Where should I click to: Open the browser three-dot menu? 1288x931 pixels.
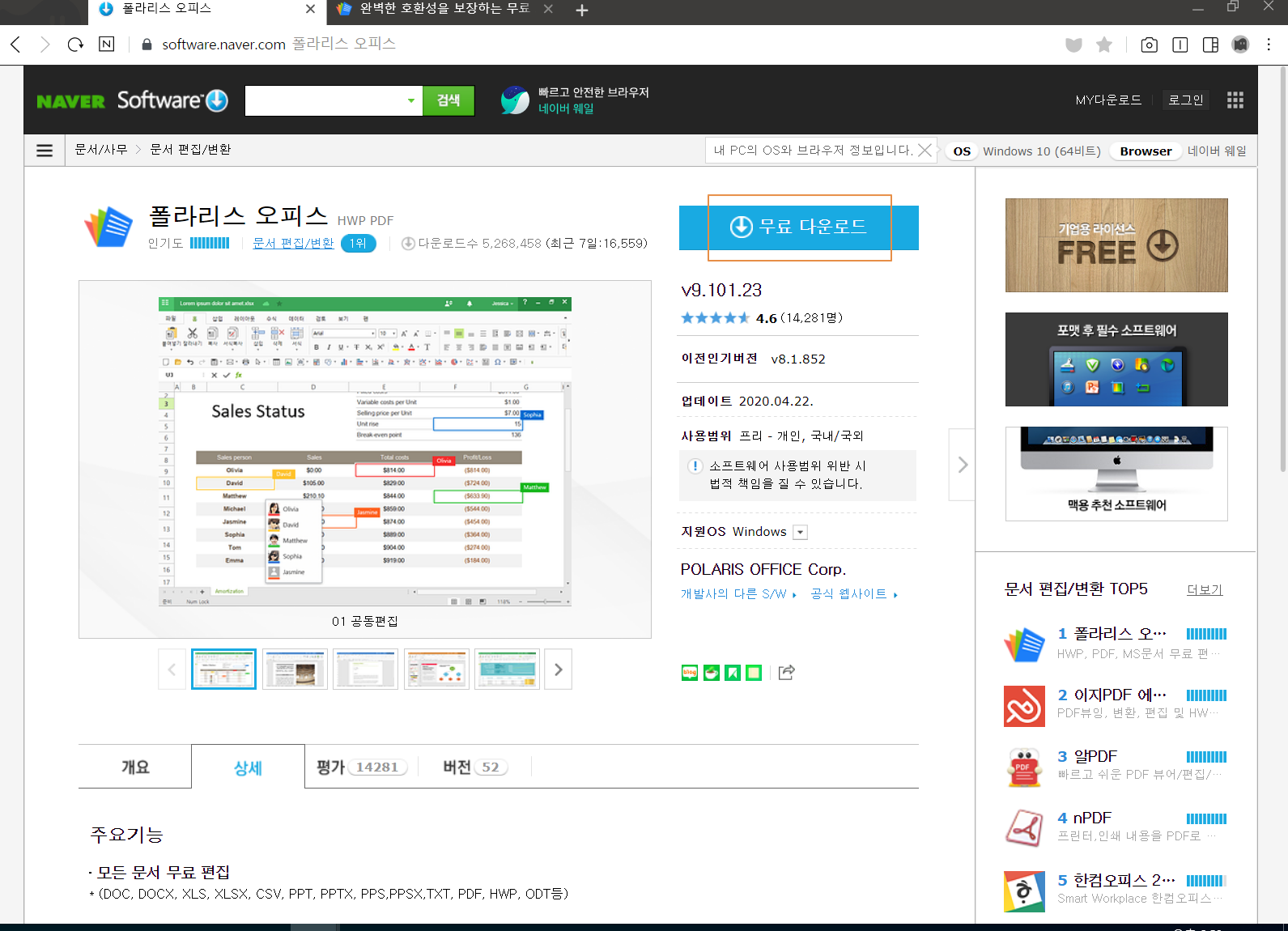pyautogui.click(x=1269, y=45)
